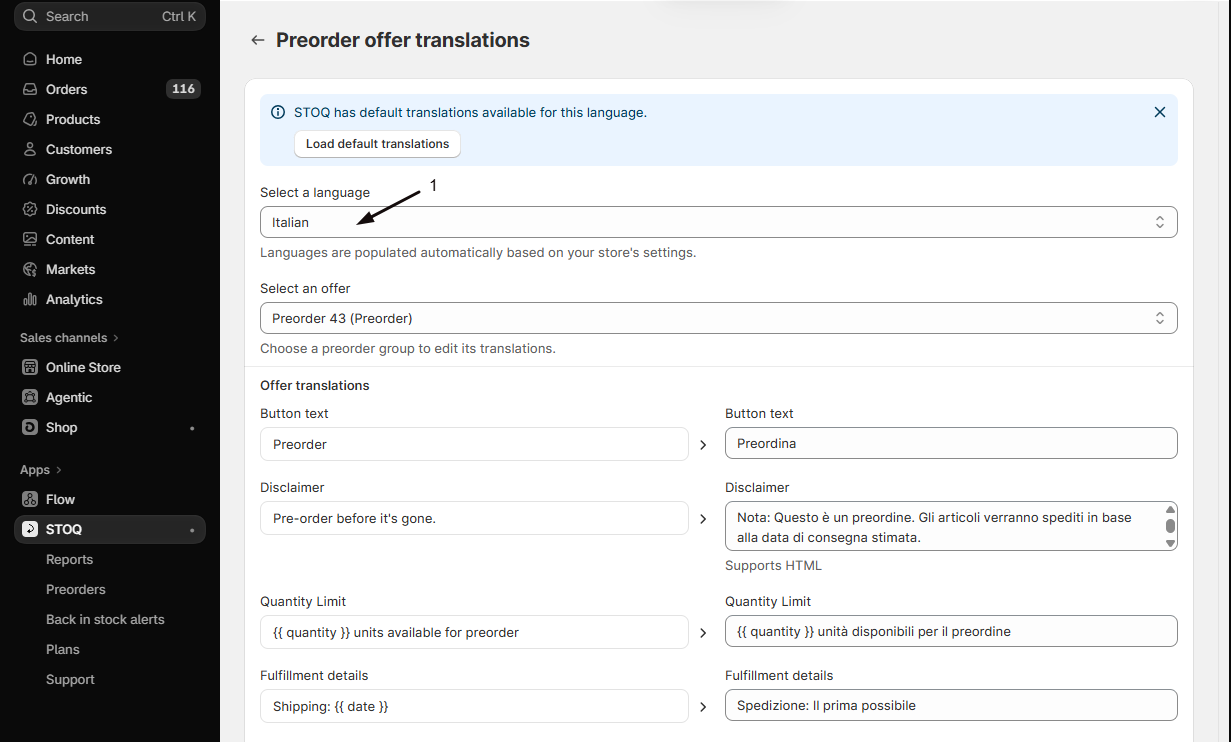Click the arrow beside Fulfillment details field
This screenshot has height=742, width=1231.
pyautogui.click(x=703, y=706)
